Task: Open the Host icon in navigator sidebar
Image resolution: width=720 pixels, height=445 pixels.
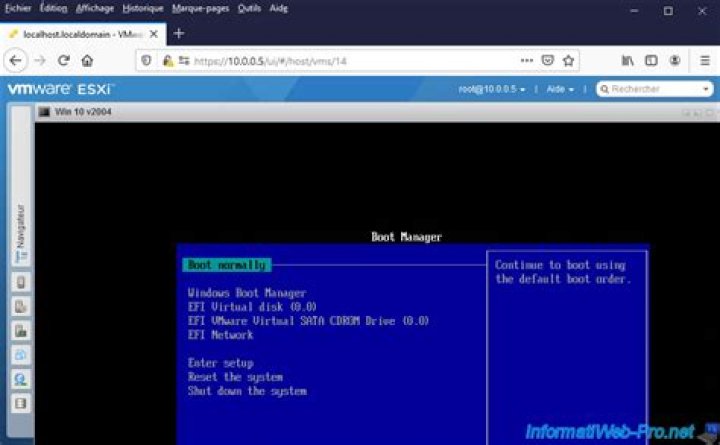Action: (x=21, y=282)
